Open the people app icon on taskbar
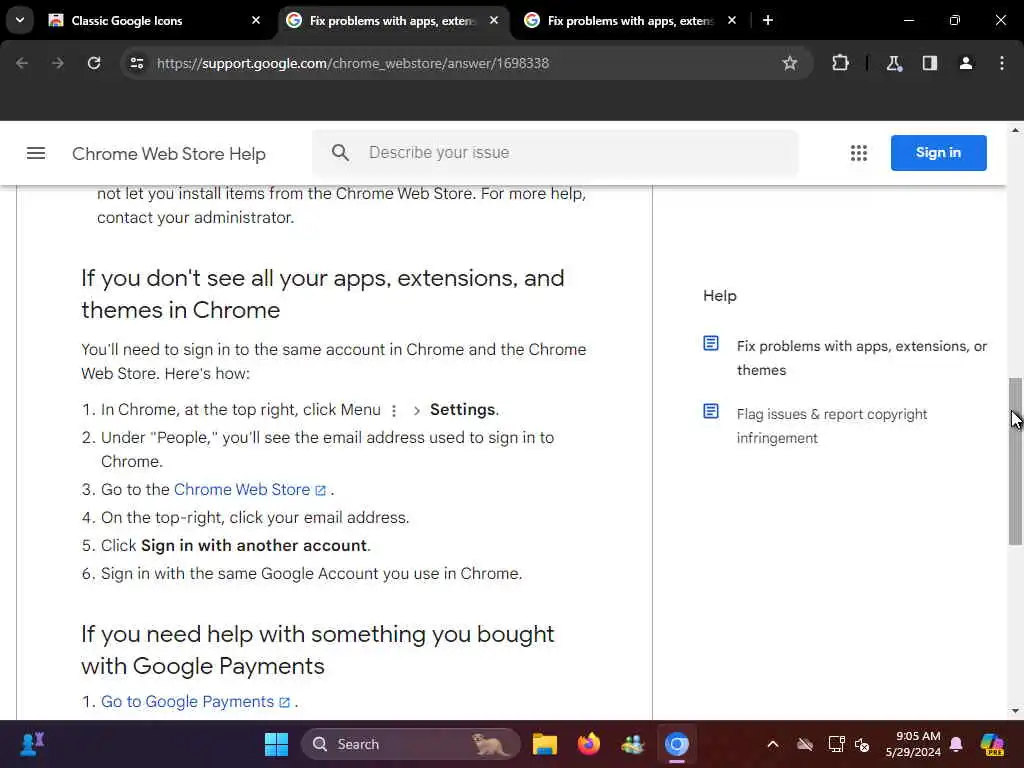 [x=633, y=744]
